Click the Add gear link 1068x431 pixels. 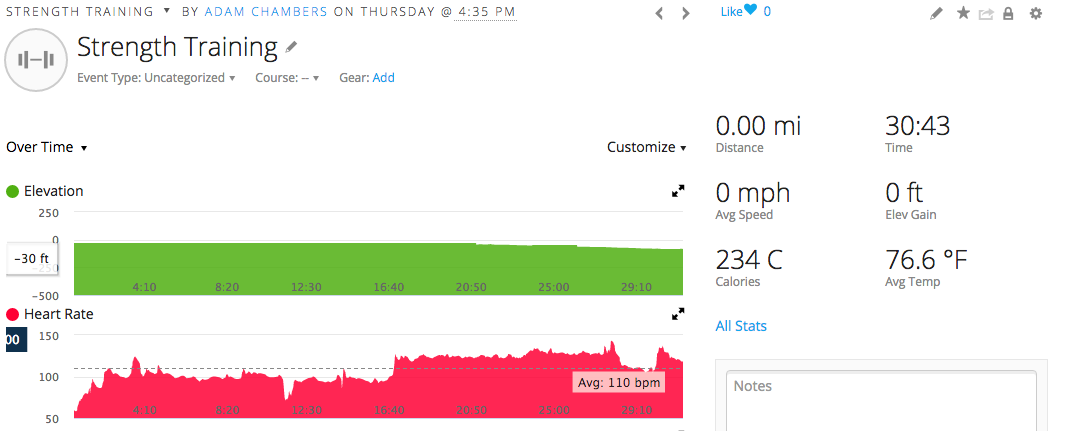point(383,78)
